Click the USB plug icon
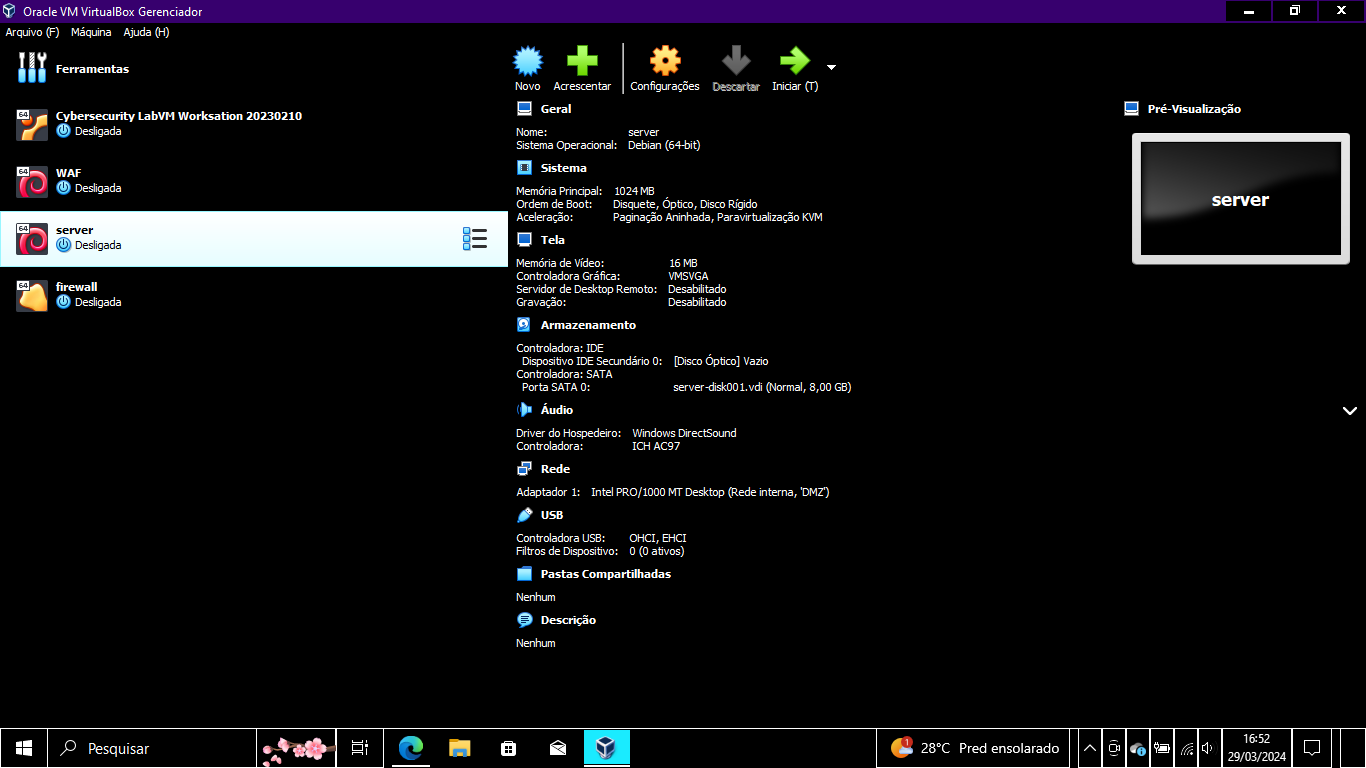 [x=524, y=515]
